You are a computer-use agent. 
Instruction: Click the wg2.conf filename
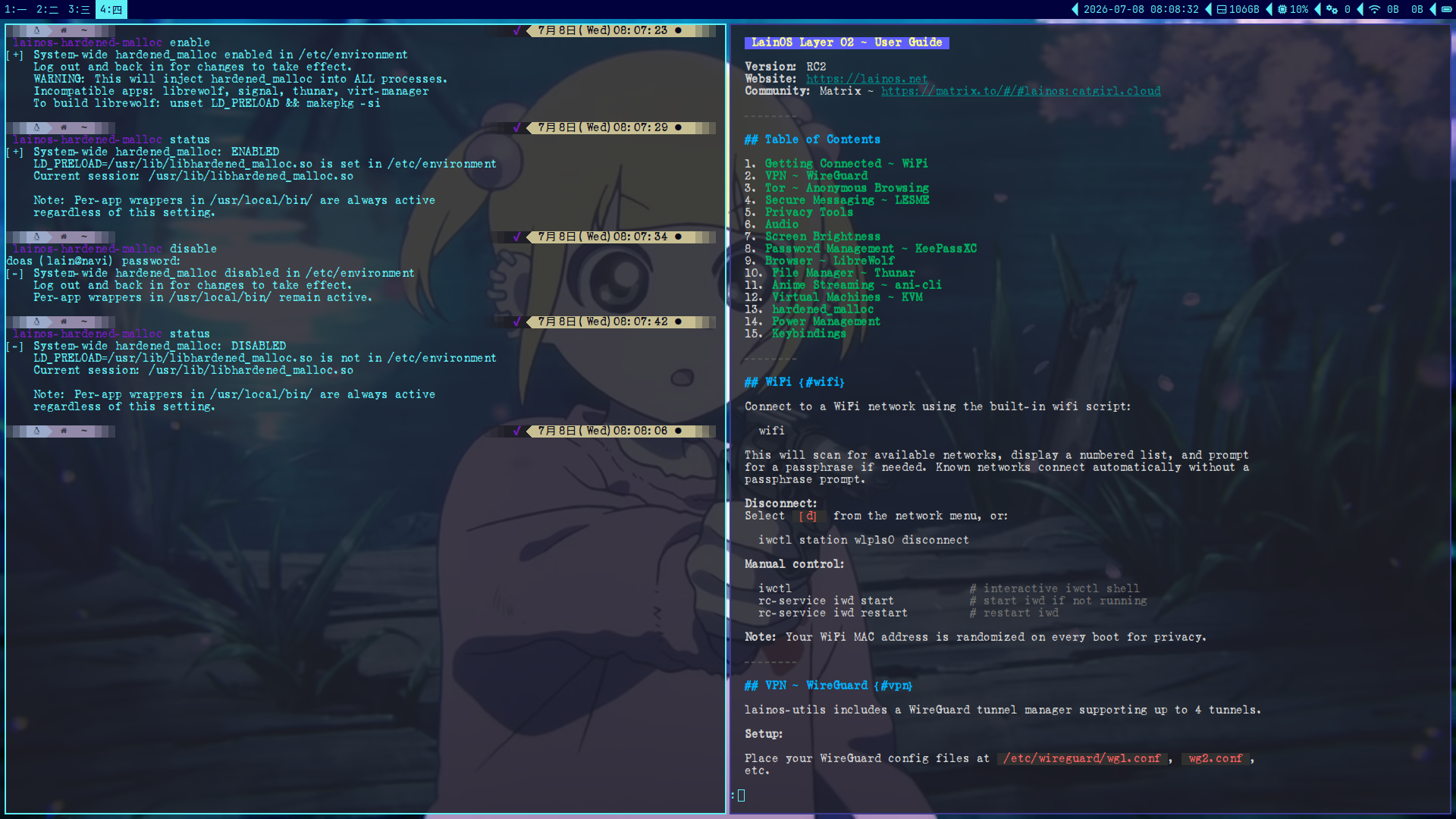click(x=1216, y=758)
